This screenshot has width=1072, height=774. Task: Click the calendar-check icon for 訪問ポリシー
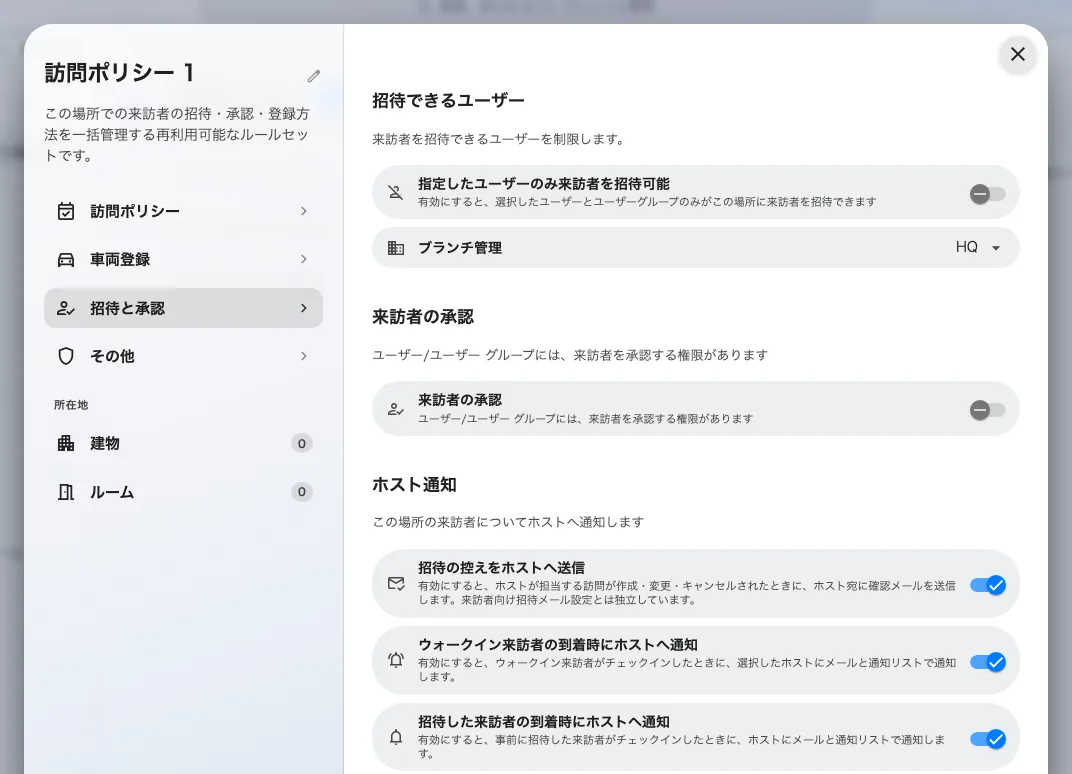point(66,211)
